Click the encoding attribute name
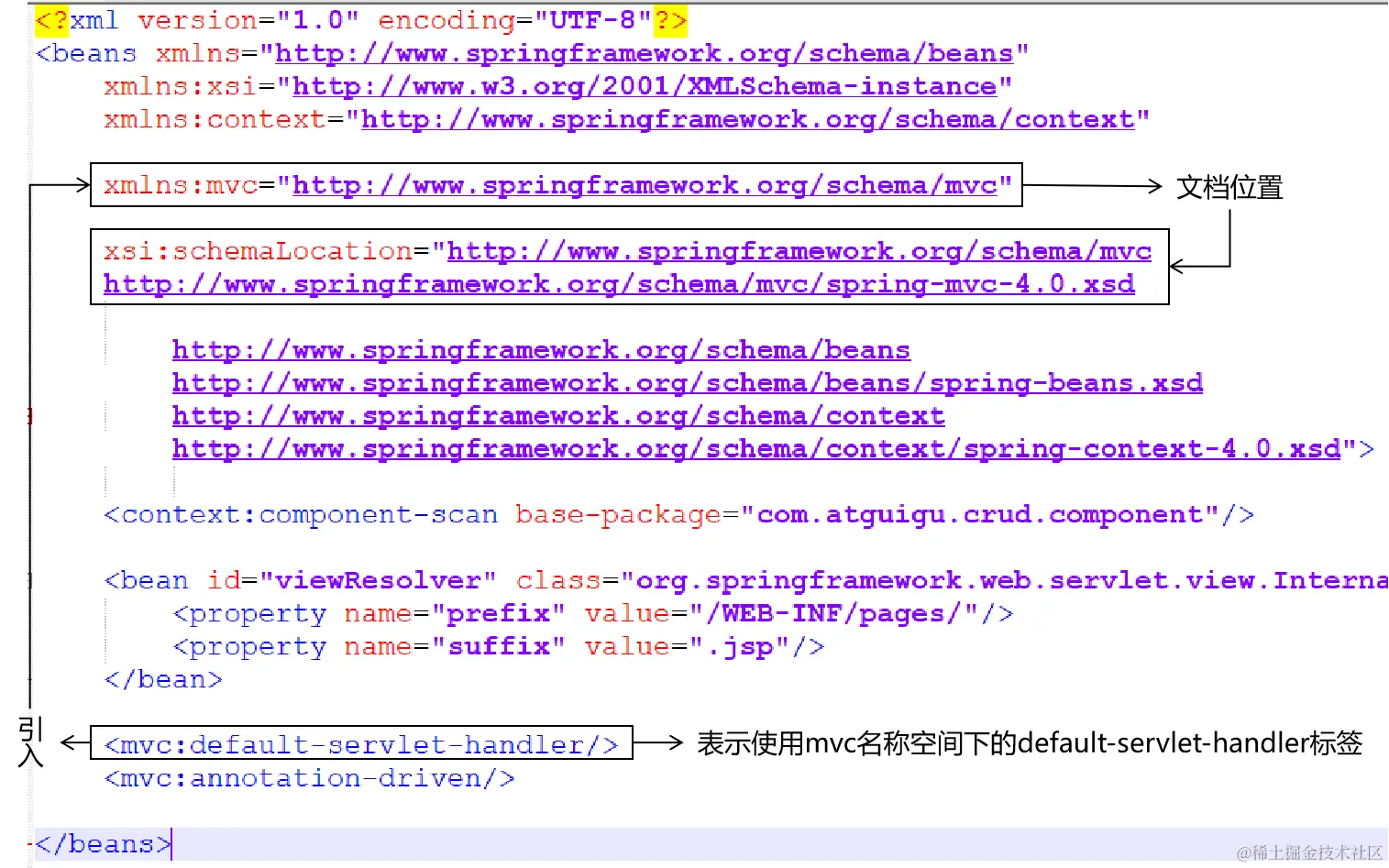Viewport: 1389px width, 868px height. click(x=446, y=21)
